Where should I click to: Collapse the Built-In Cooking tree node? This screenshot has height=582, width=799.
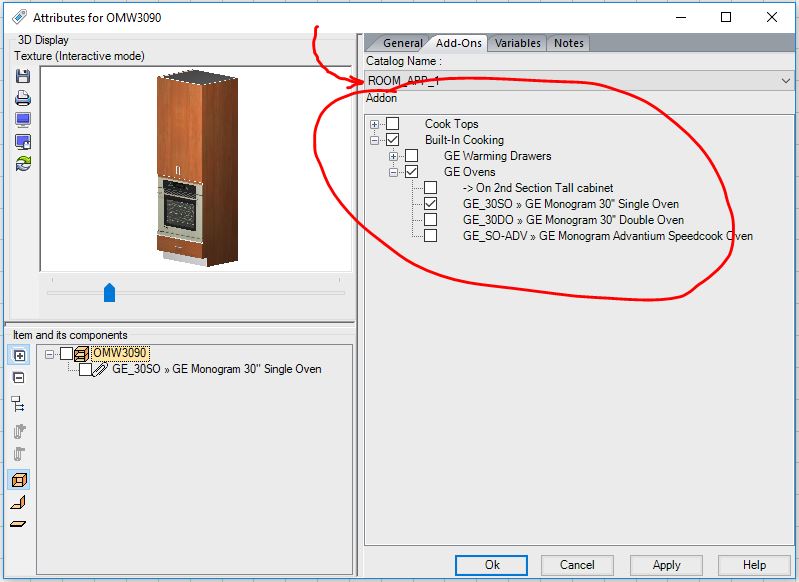pos(375,140)
